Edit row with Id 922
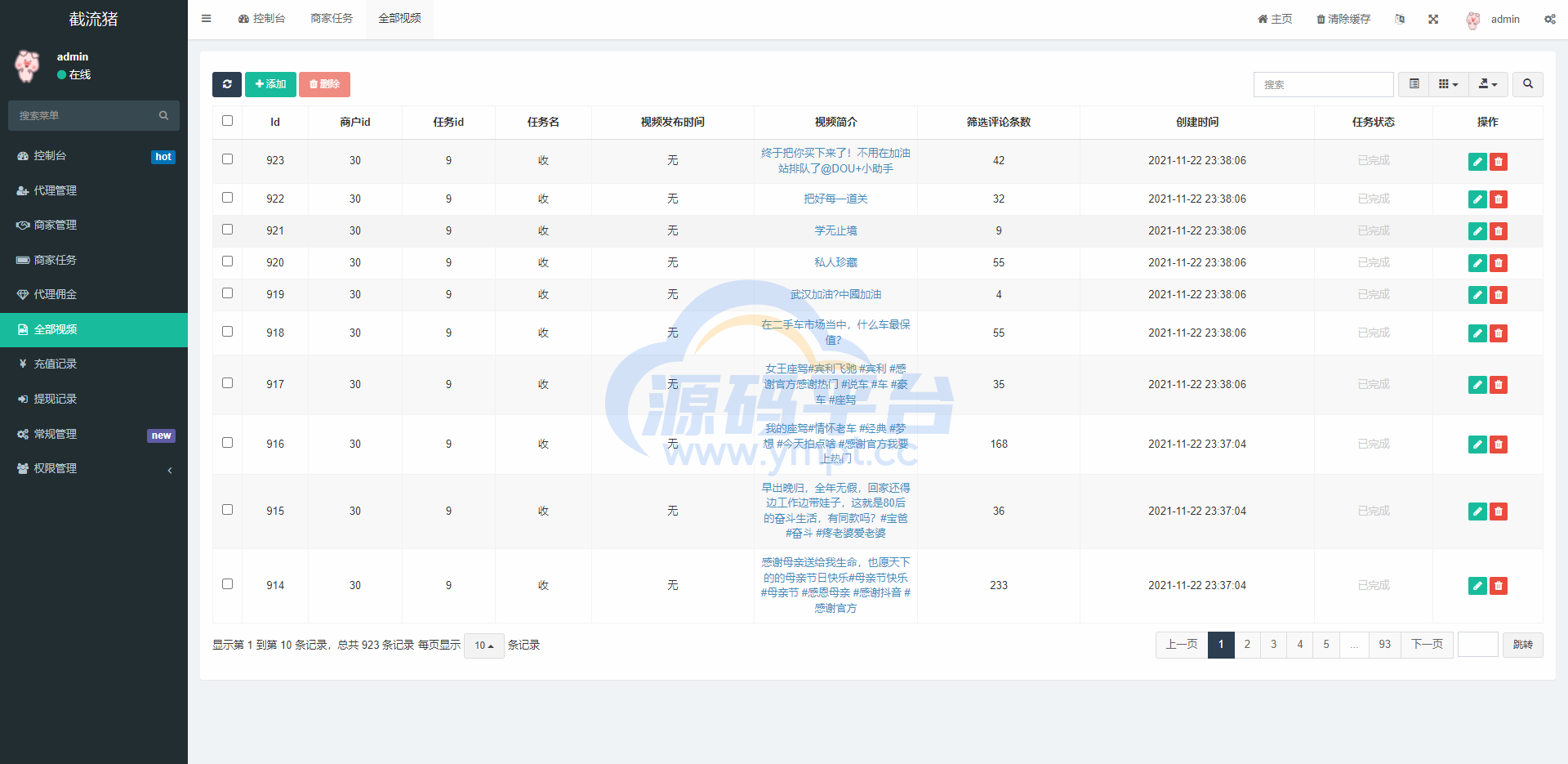Image resolution: width=1568 pixels, height=764 pixels. [1477, 199]
